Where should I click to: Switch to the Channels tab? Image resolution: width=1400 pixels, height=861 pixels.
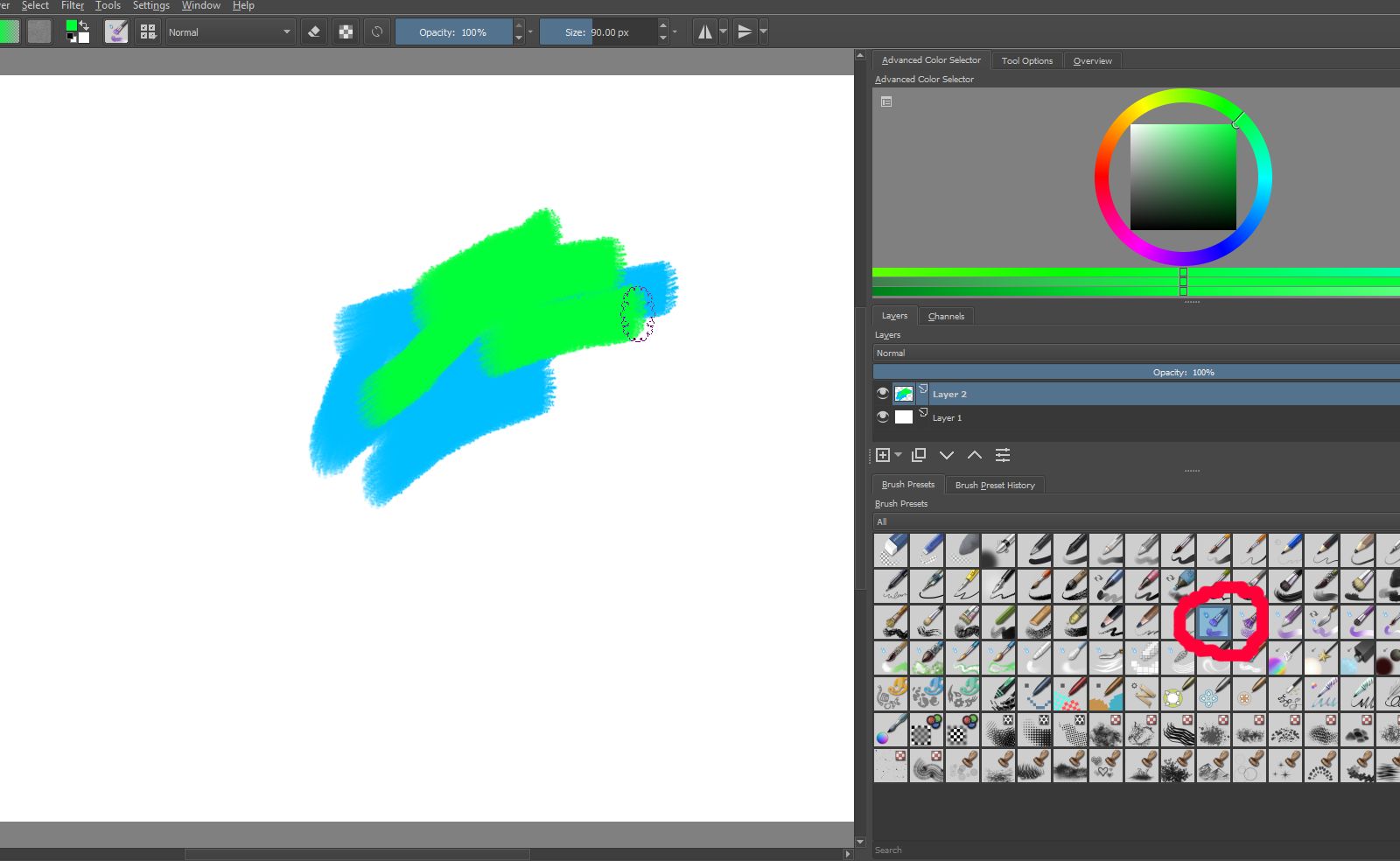point(946,316)
